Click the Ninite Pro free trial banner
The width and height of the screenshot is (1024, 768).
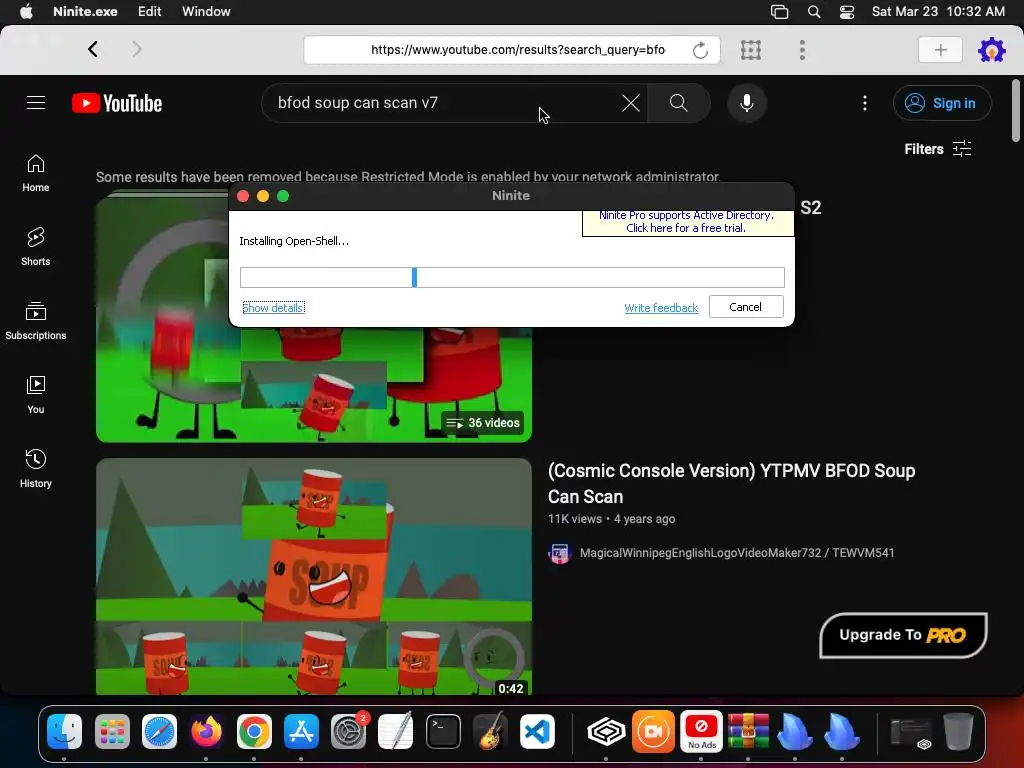coord(687,222)
